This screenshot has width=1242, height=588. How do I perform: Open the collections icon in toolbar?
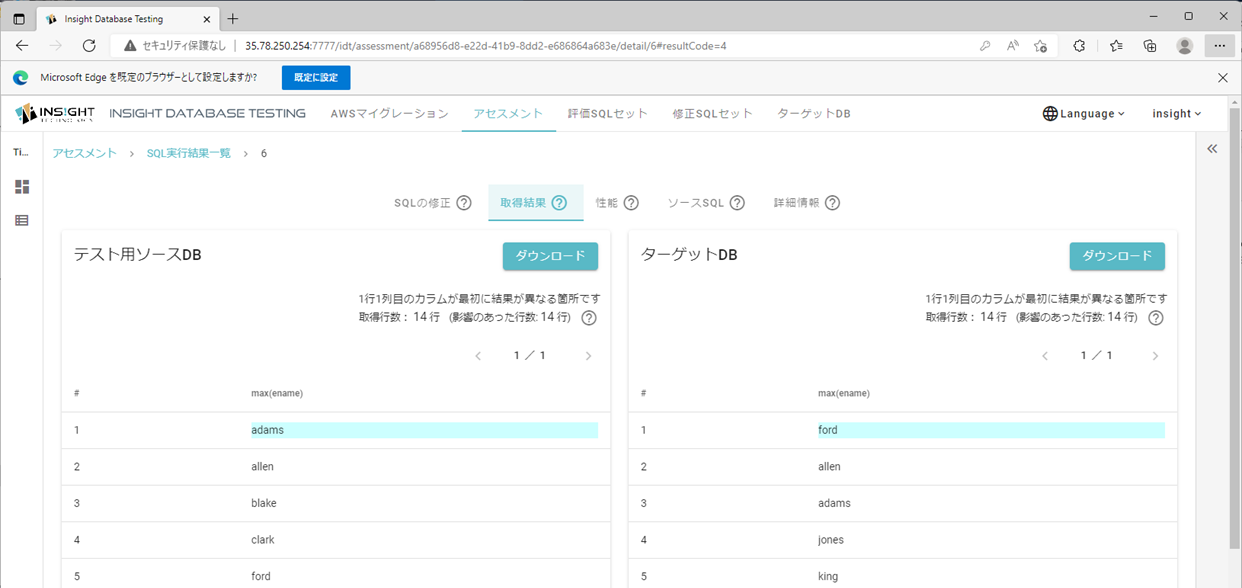point(1150,46)
